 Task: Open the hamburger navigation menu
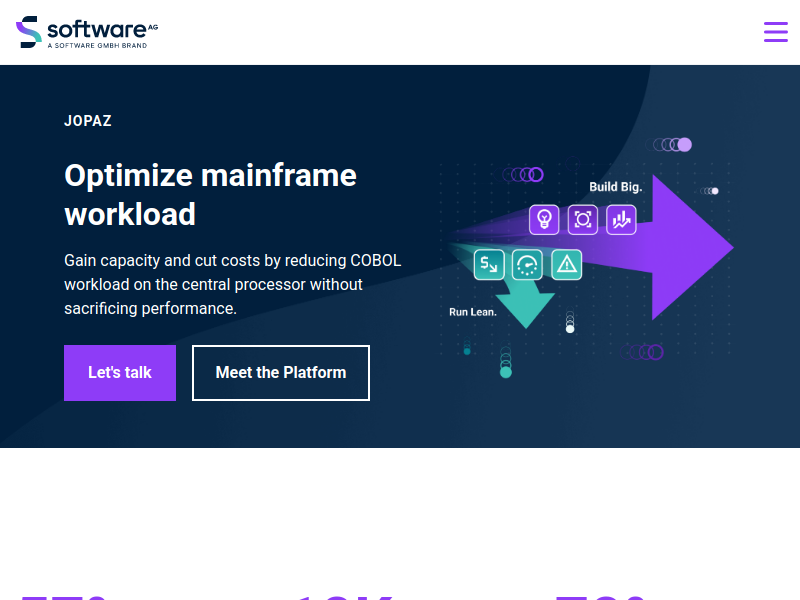(775, 32)
